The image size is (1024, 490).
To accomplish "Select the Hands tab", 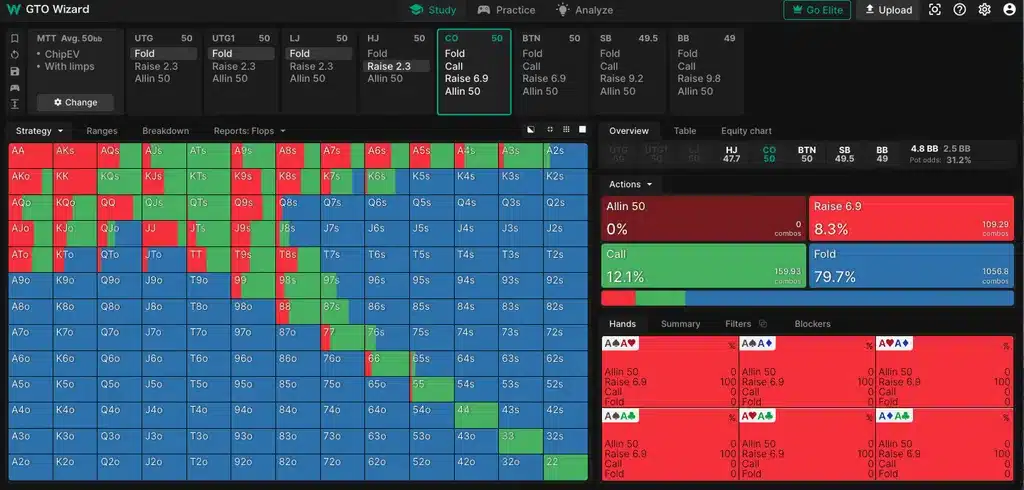I will pos(622,324).
